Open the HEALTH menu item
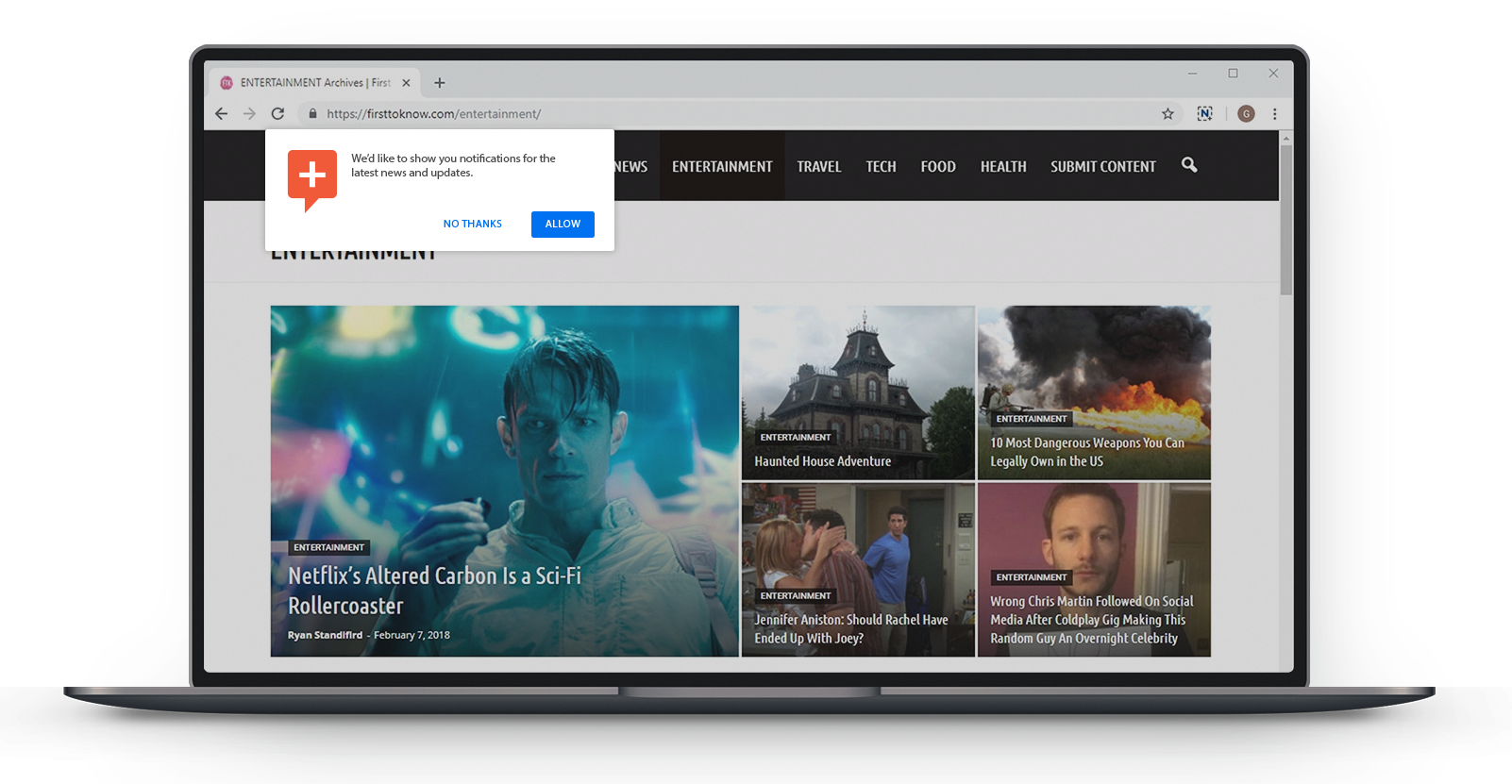Screen dimensions: 1512x784 (x=1003, y=166)
